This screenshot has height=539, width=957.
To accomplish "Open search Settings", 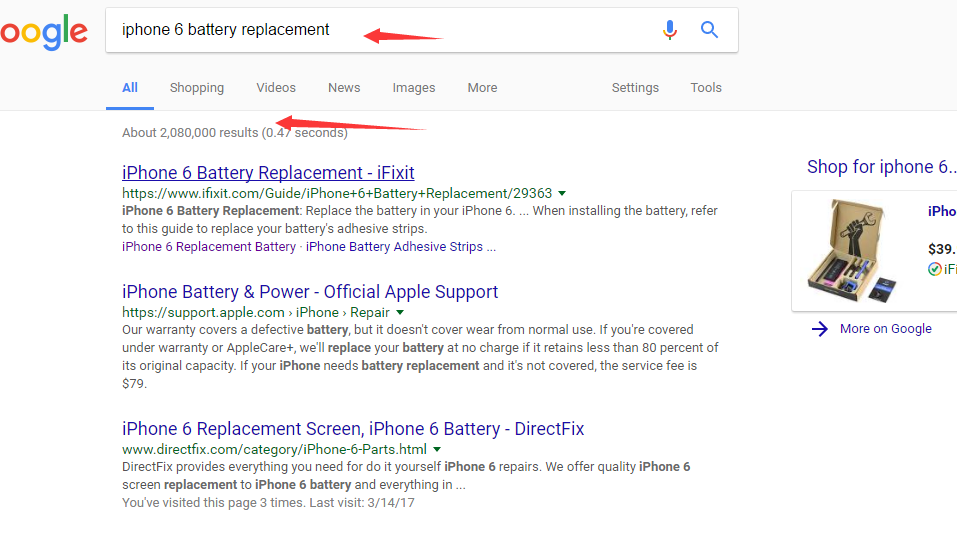I will [x=635, y=88].
